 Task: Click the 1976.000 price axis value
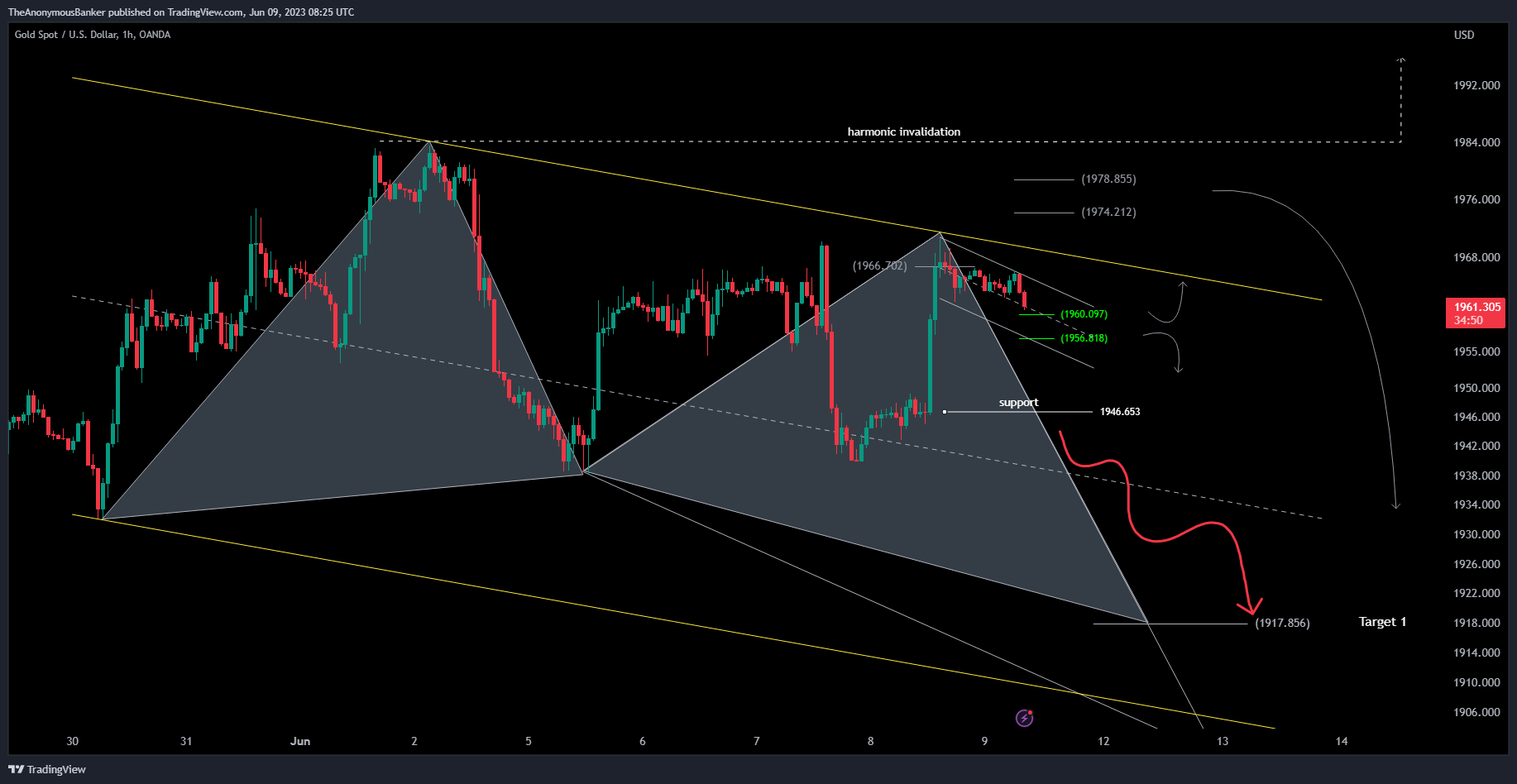pos(1476,199)
